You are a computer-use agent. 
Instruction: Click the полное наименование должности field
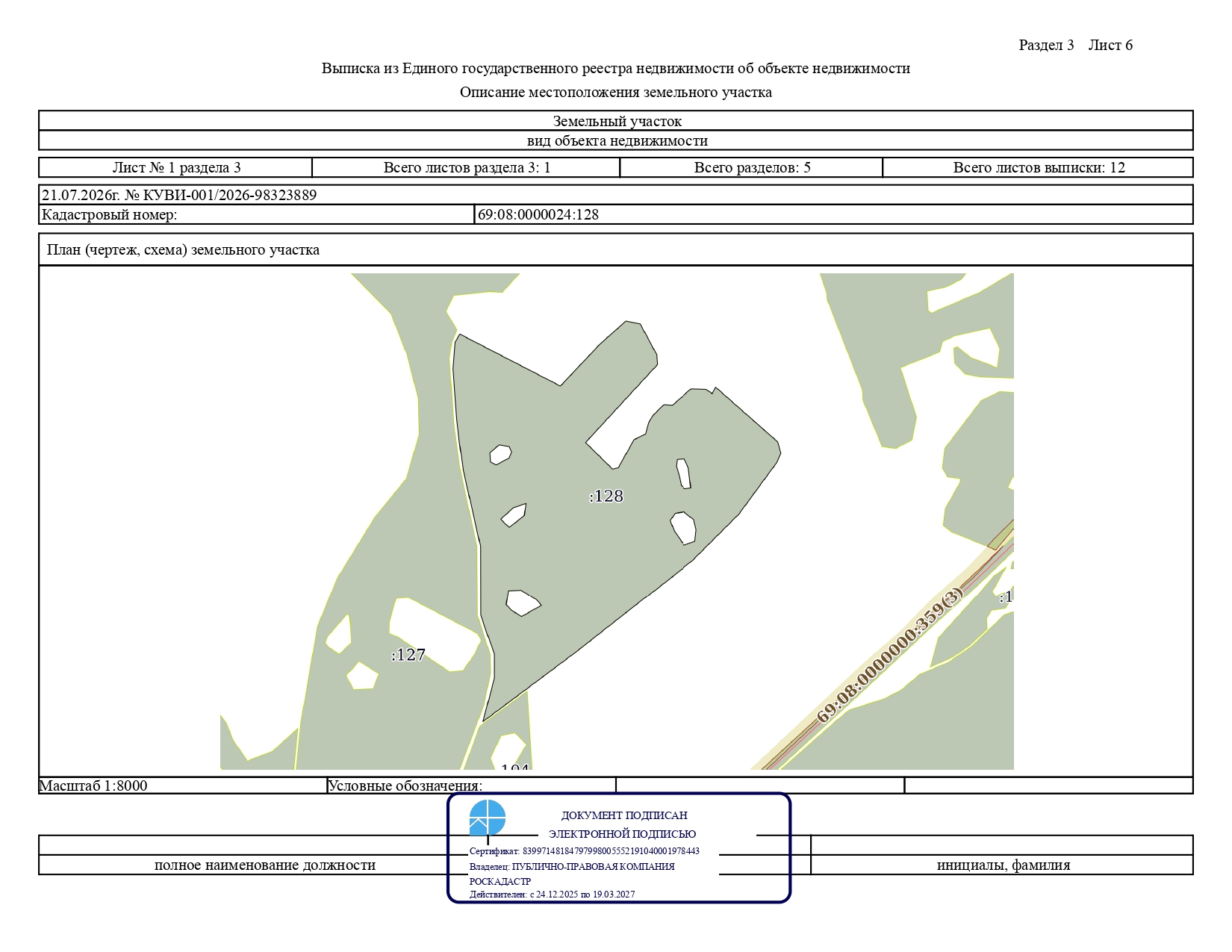coord(264,865)
